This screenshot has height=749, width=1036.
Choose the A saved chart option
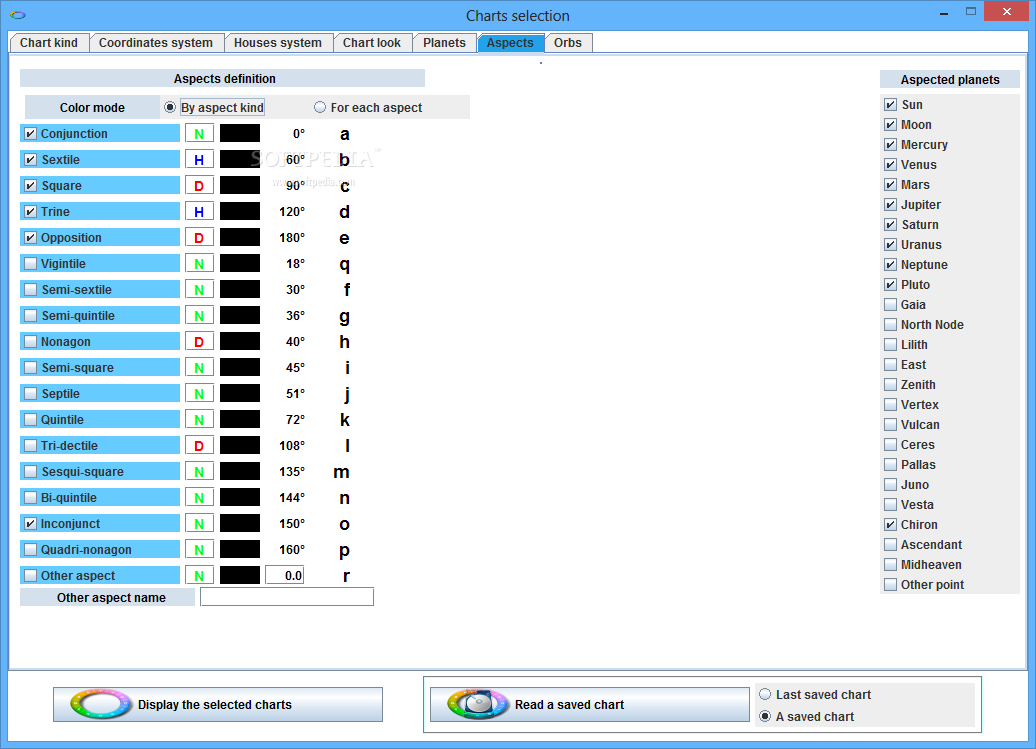[x=765, y=716]
